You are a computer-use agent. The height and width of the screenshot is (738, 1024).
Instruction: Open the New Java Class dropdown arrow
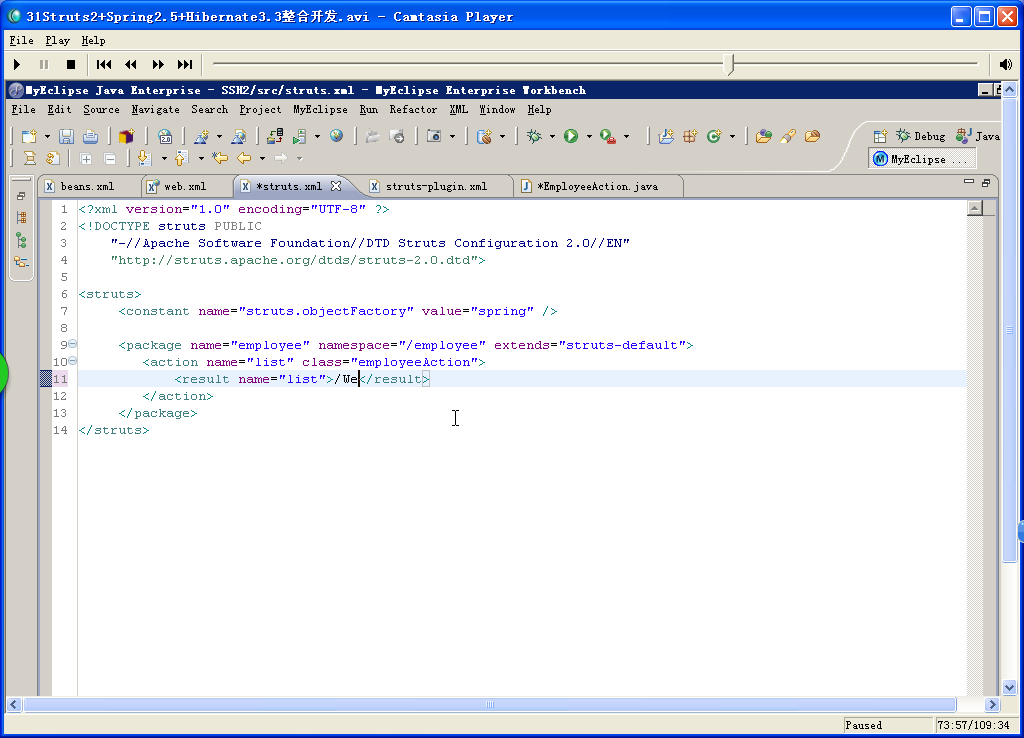[x=732, y=136]
